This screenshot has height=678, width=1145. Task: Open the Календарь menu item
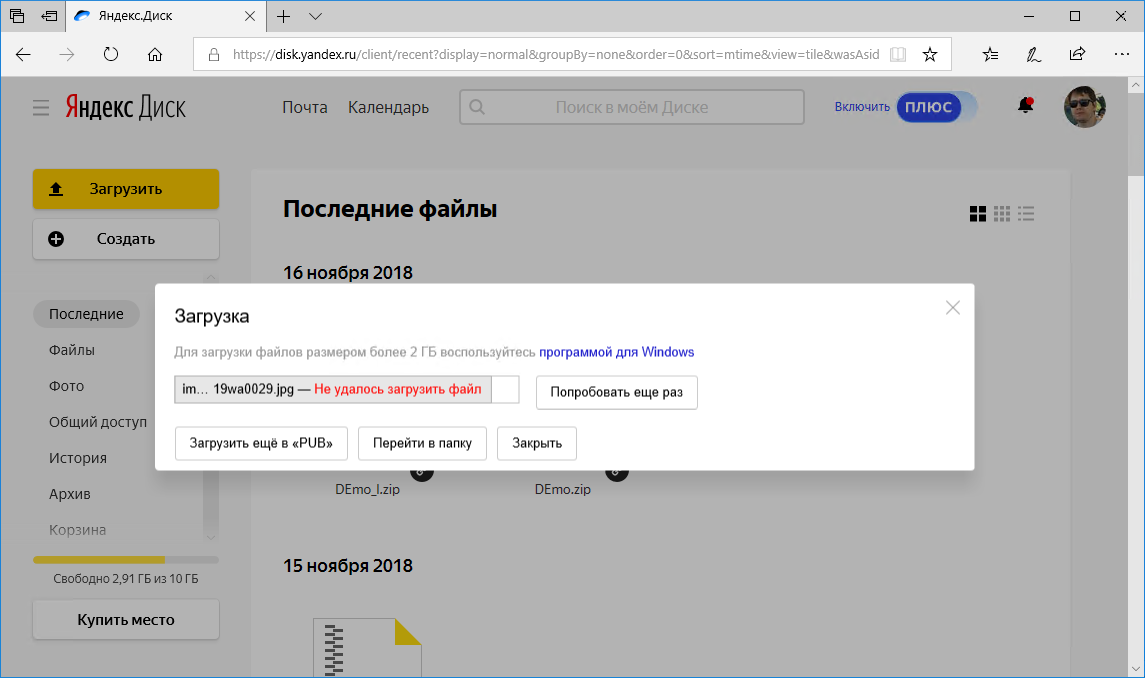click(x=388, y=107)
